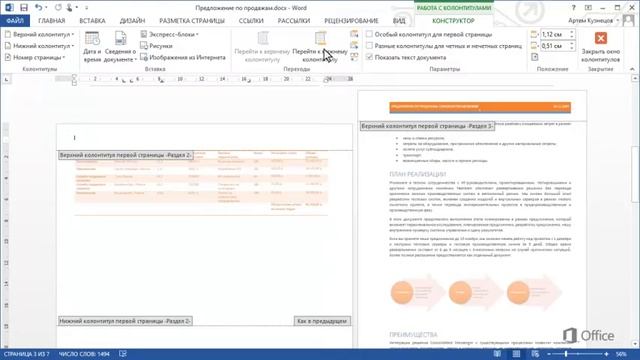This screenshot has height=360, width=640.
Task: Click the ПЛАН РЕАЛИЗАЦИИ heading
Action: pos(417,174)
